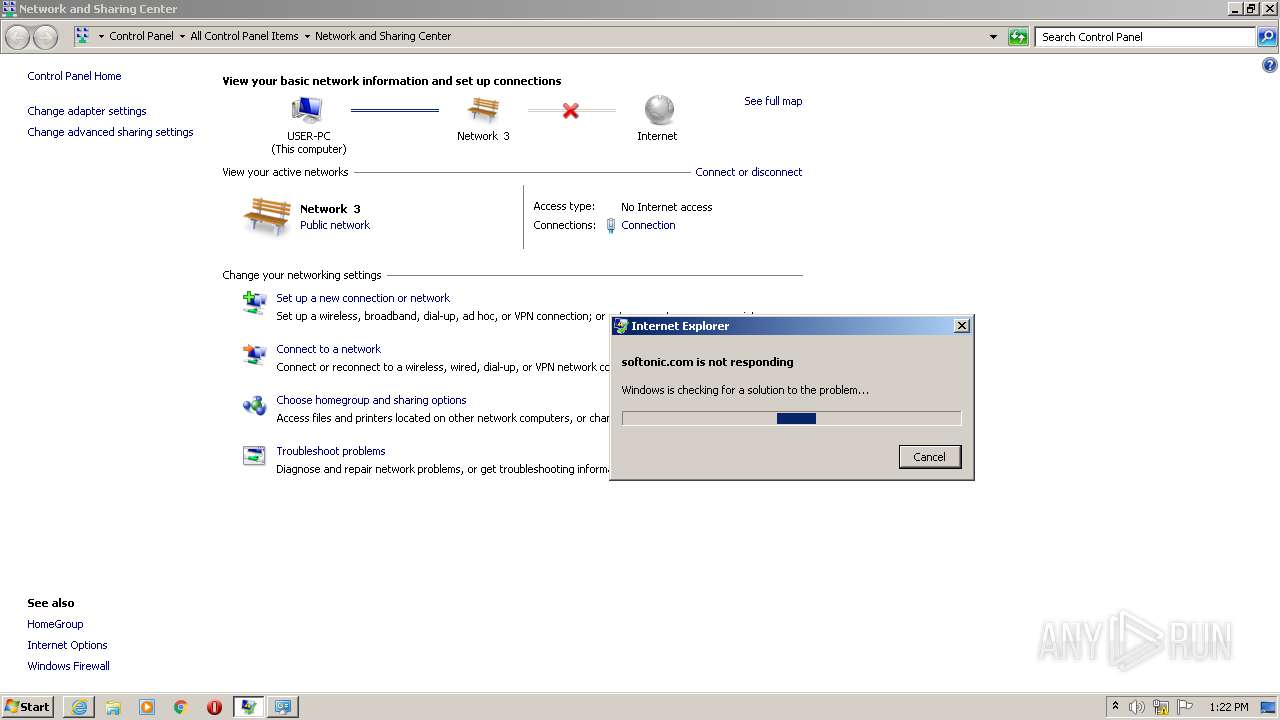Screen dimensions: 1280x720
Task: Expand the arrow after All Control Panel Items
Action: (x=307, y=37)
